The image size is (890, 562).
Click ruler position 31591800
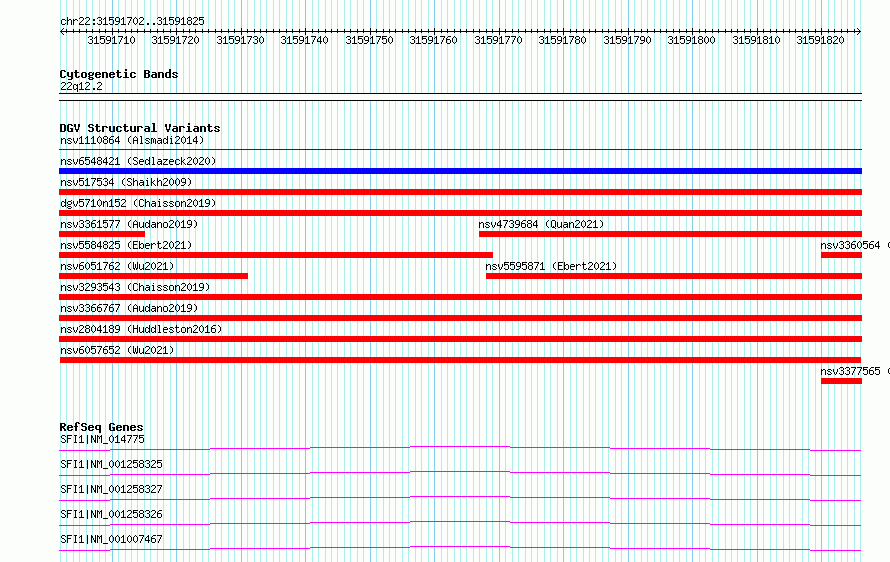click(691, 40)
